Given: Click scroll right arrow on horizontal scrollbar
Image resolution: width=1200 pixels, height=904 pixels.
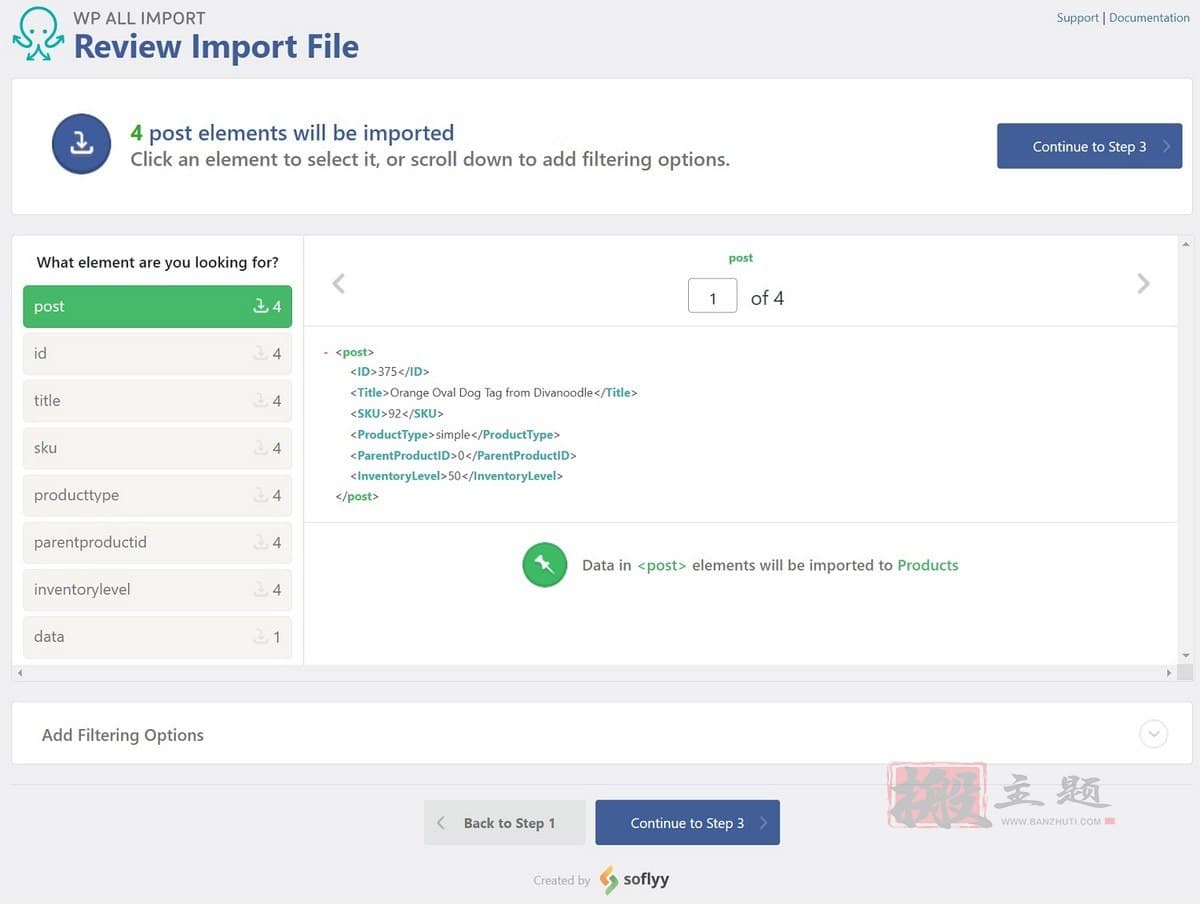Looking at the screenshot, I should coord(1169,673).
